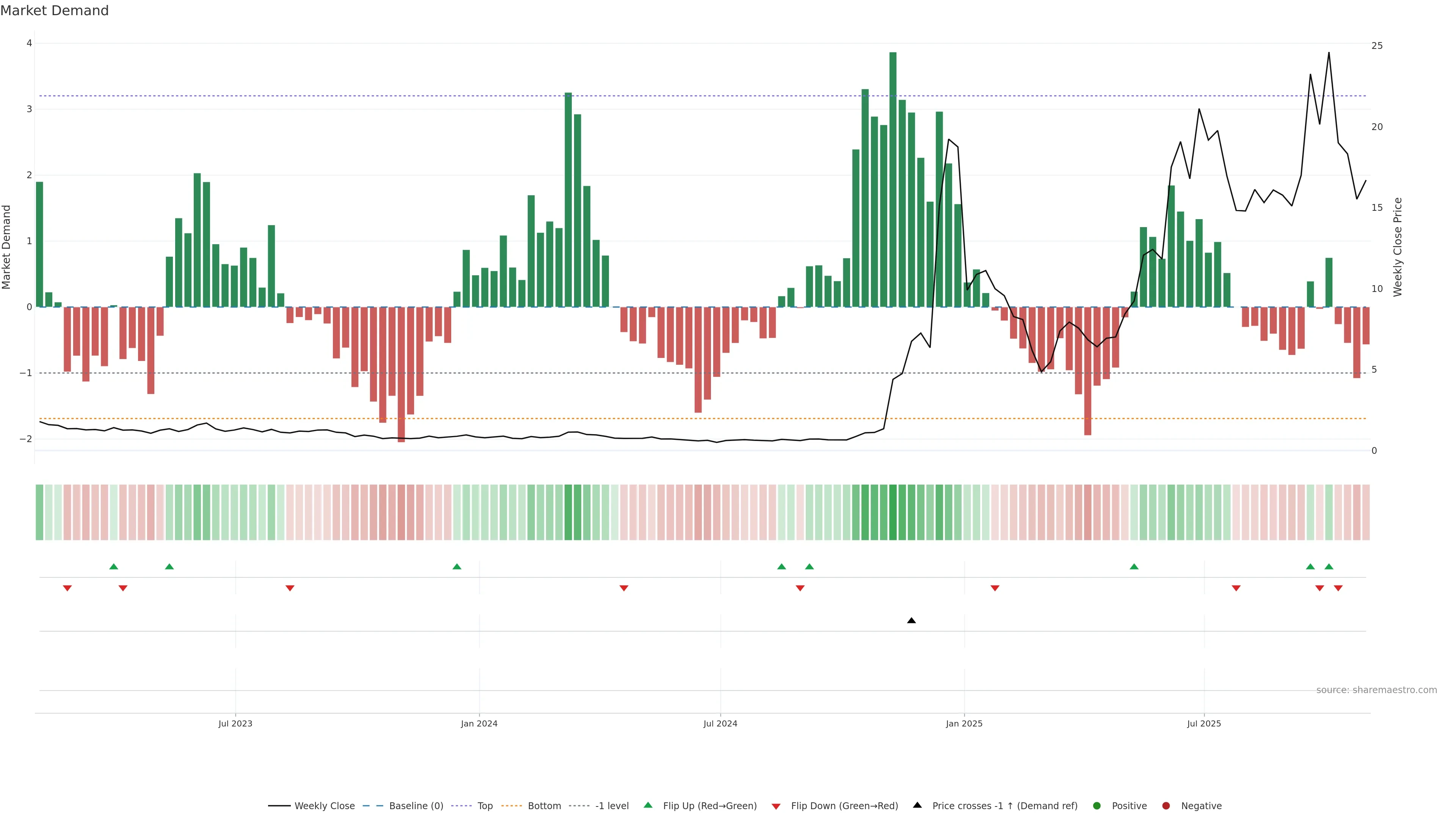
Task: Click the red Flip Down legend triangle
Action: [x=776, y=806]
